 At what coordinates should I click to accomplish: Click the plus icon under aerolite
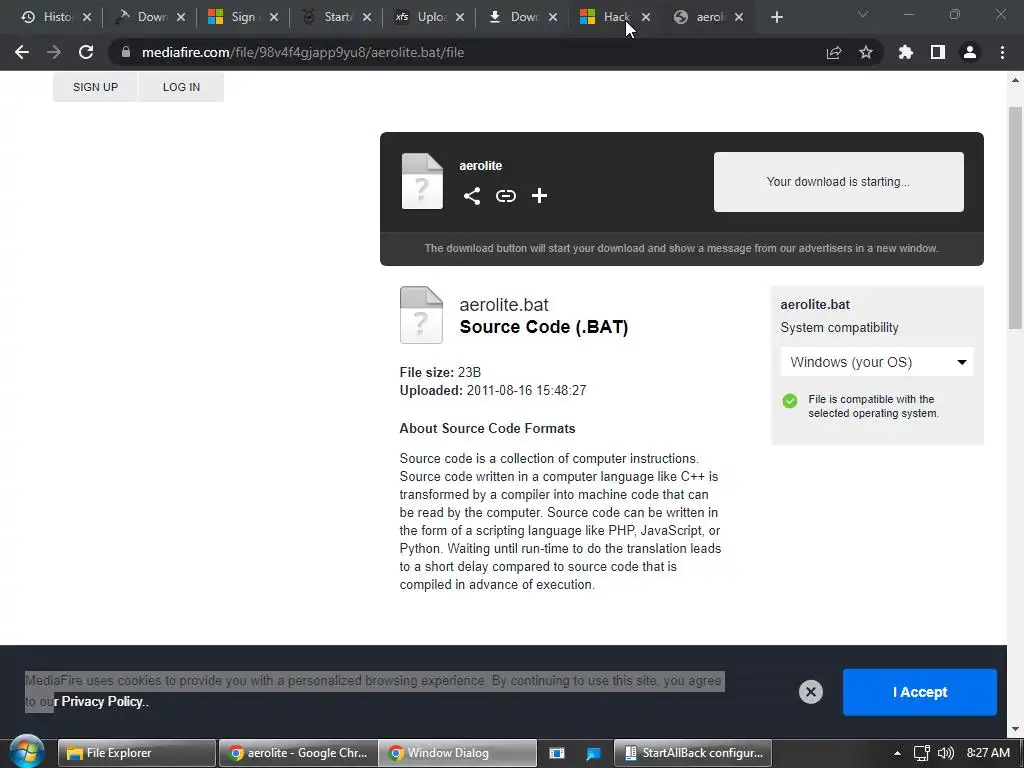pyautogui.click(x=539, y=196)
